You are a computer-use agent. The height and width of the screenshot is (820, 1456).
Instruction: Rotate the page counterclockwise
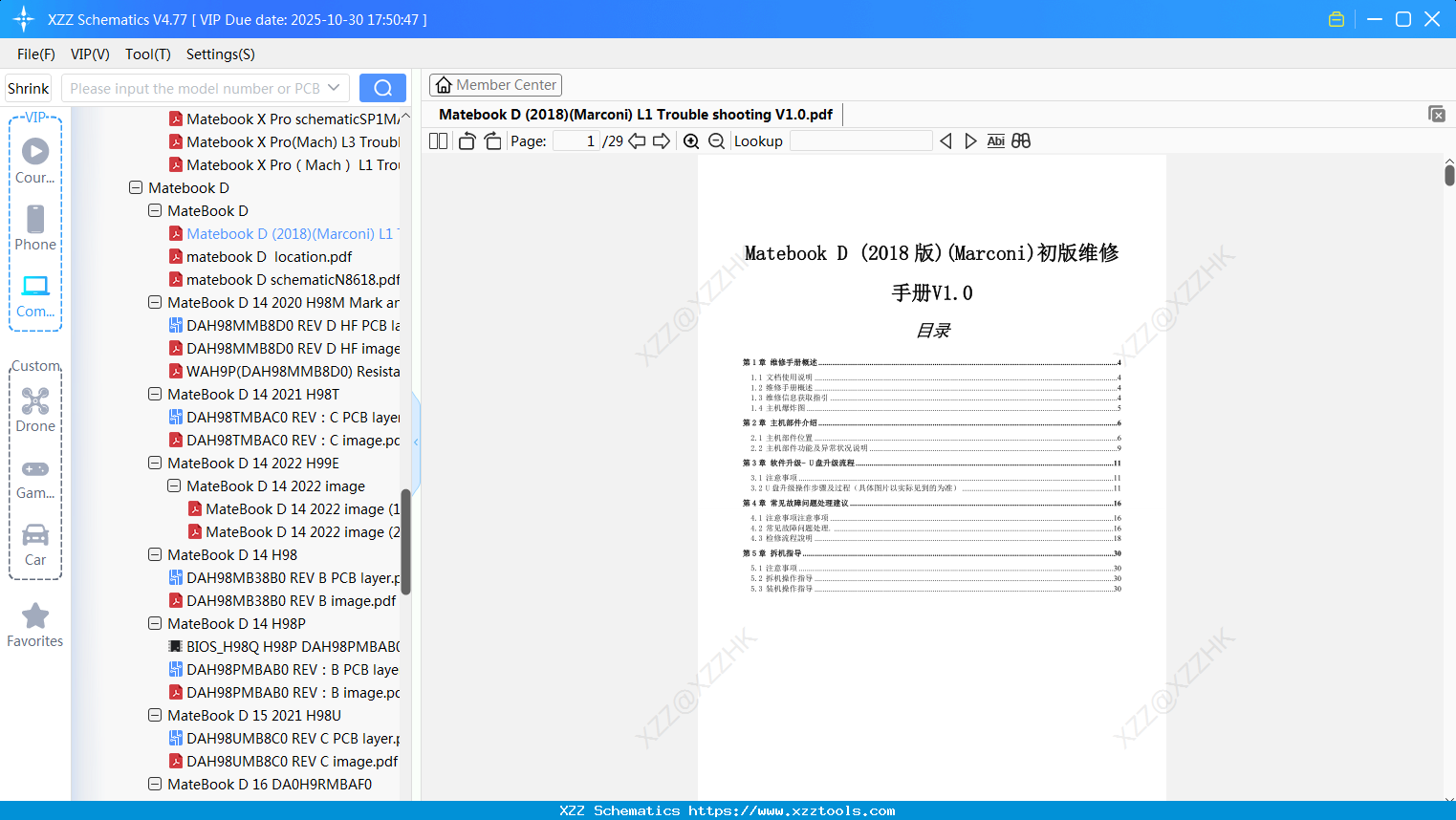467,141
